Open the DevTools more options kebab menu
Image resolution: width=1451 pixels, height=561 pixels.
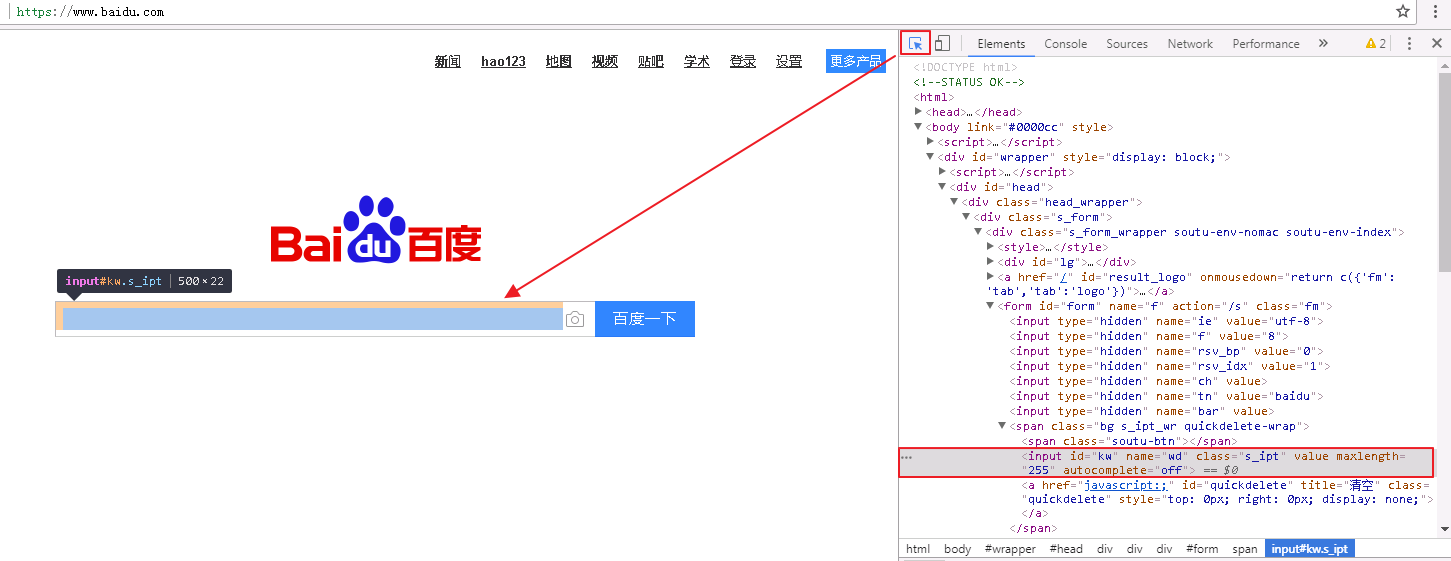(1409, 43)
